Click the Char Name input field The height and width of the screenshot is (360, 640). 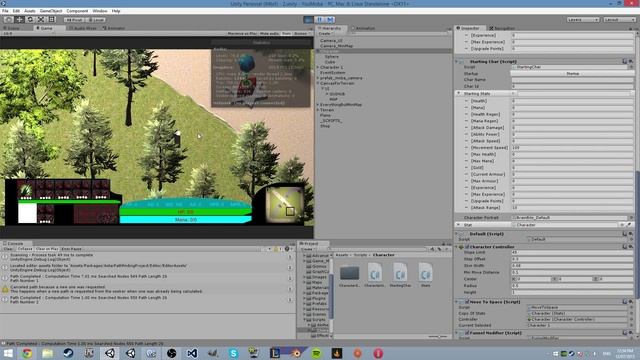coord(572,80)
